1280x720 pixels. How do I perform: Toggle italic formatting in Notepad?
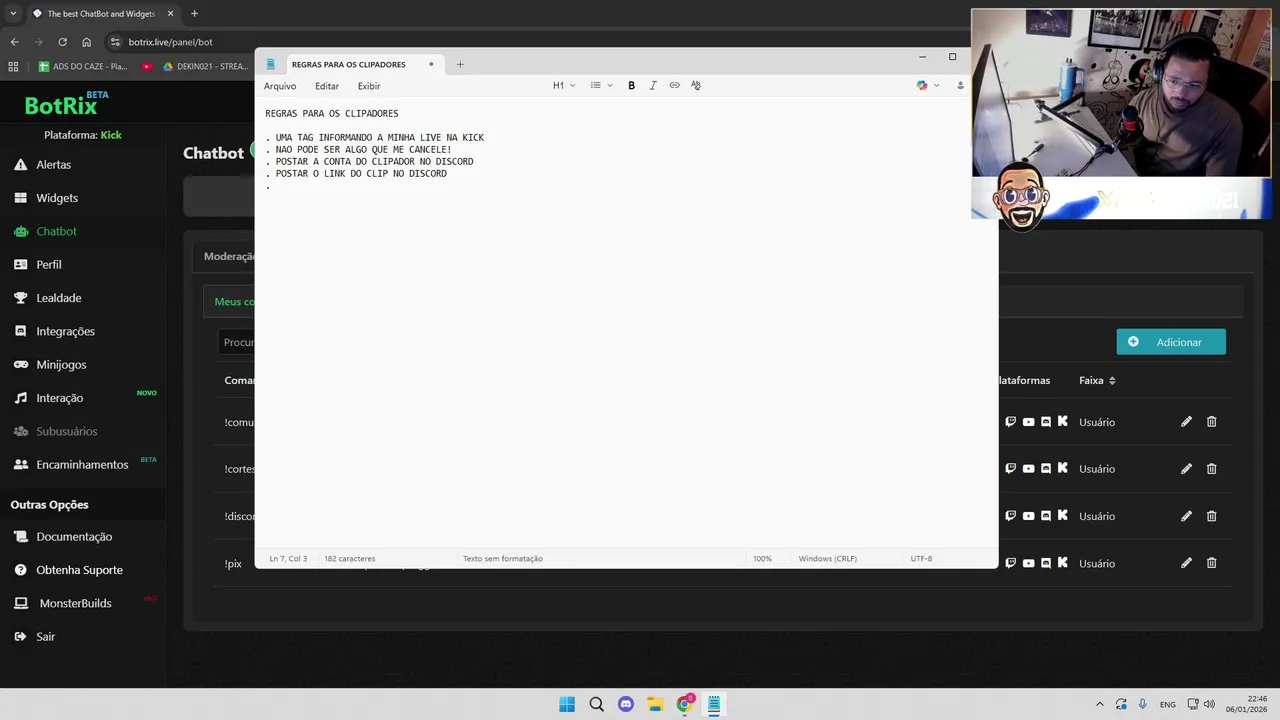[x=653, y=86]
